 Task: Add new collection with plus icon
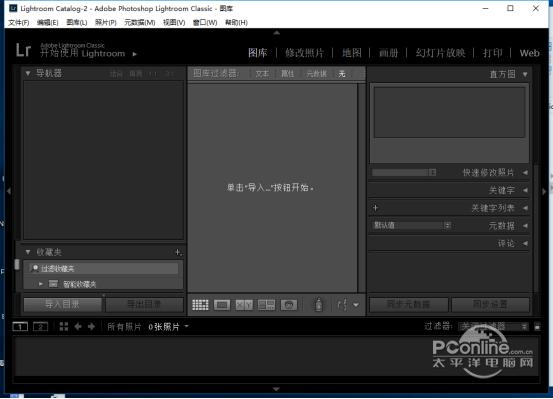(x=178, y=252)
